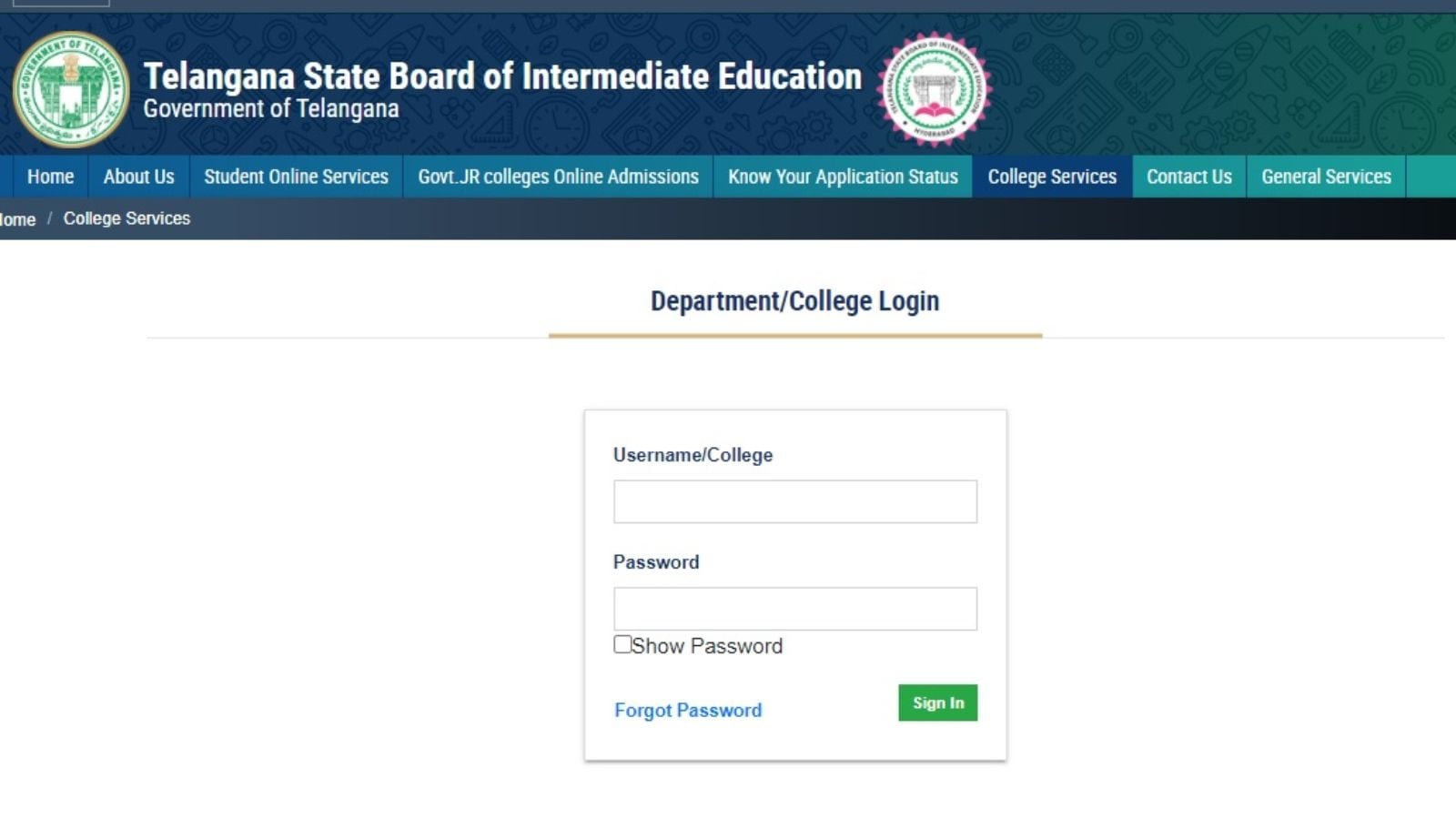
Task: Open the Contact Us menu
Action: tap(1188, 177)
